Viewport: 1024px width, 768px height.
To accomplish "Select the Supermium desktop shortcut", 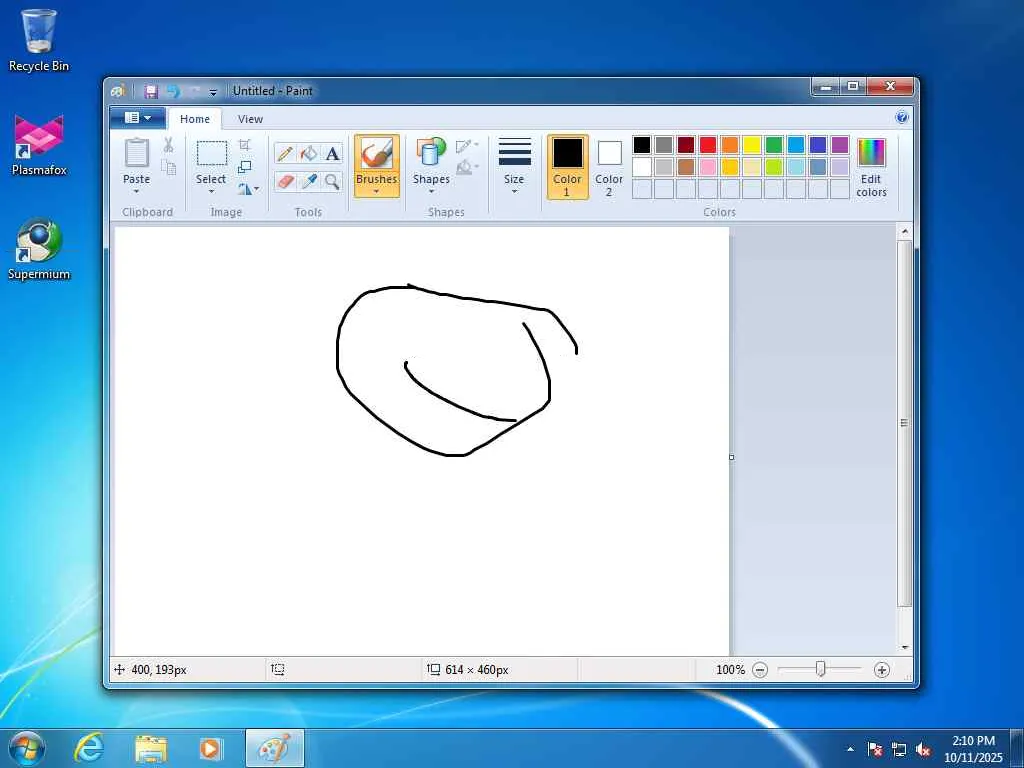I will (39, 249).
